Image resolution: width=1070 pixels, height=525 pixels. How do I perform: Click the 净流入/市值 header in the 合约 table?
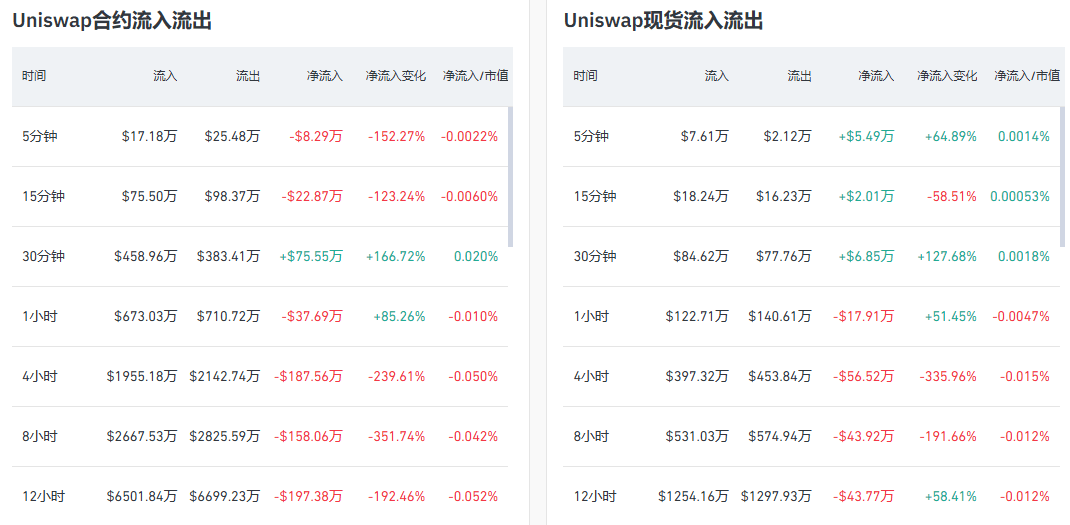pos(476,76)
